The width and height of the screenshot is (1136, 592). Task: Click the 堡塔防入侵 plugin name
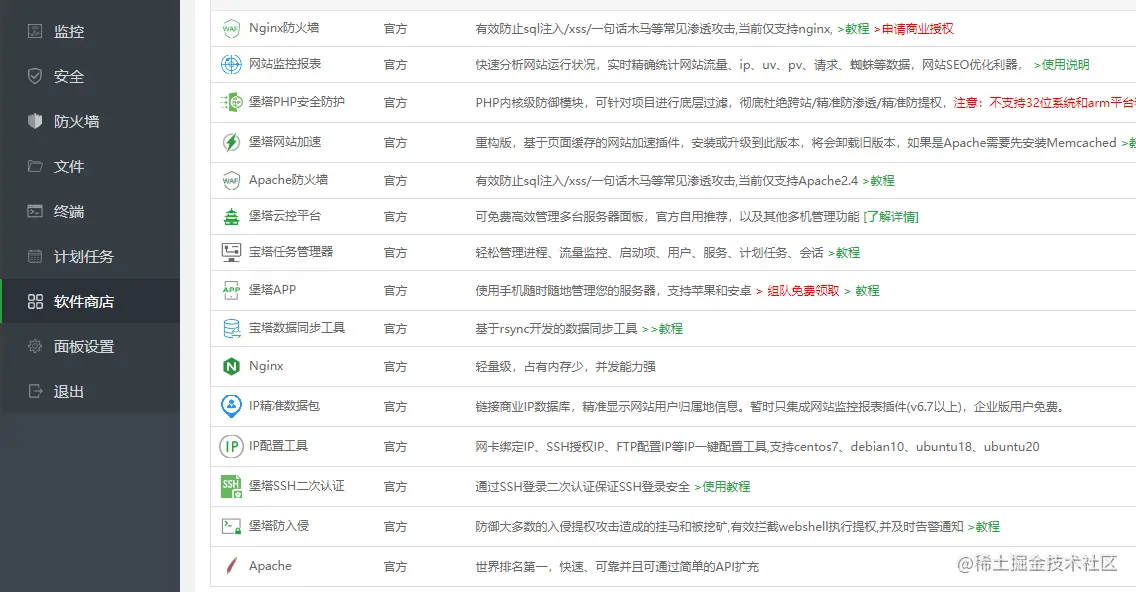(279, 525)
